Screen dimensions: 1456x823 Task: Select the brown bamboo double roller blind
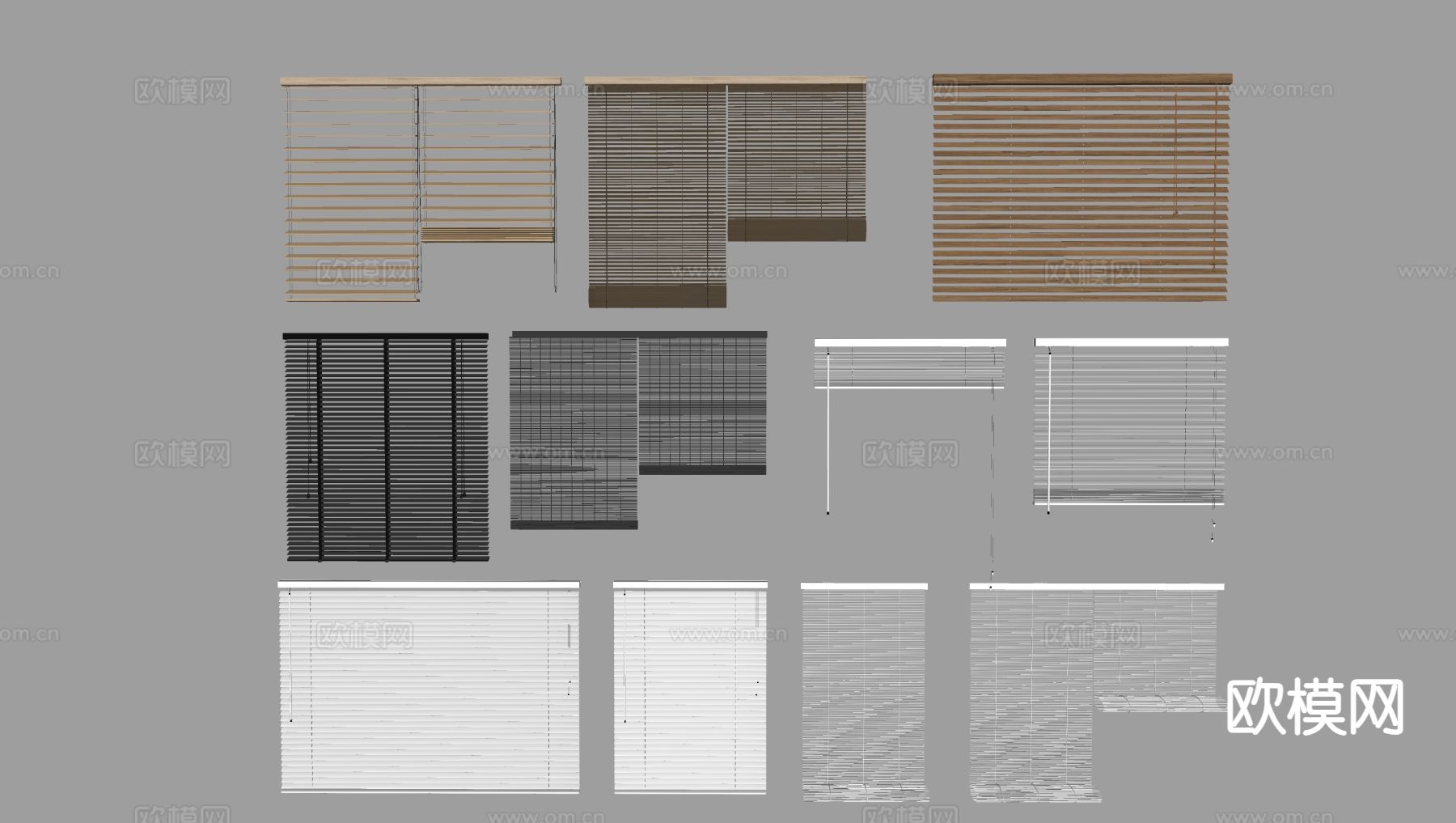726,193
